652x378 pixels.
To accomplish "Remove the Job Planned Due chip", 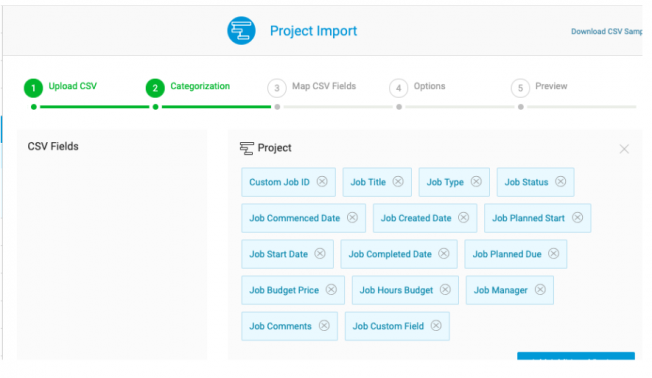I will coord(553,254).
